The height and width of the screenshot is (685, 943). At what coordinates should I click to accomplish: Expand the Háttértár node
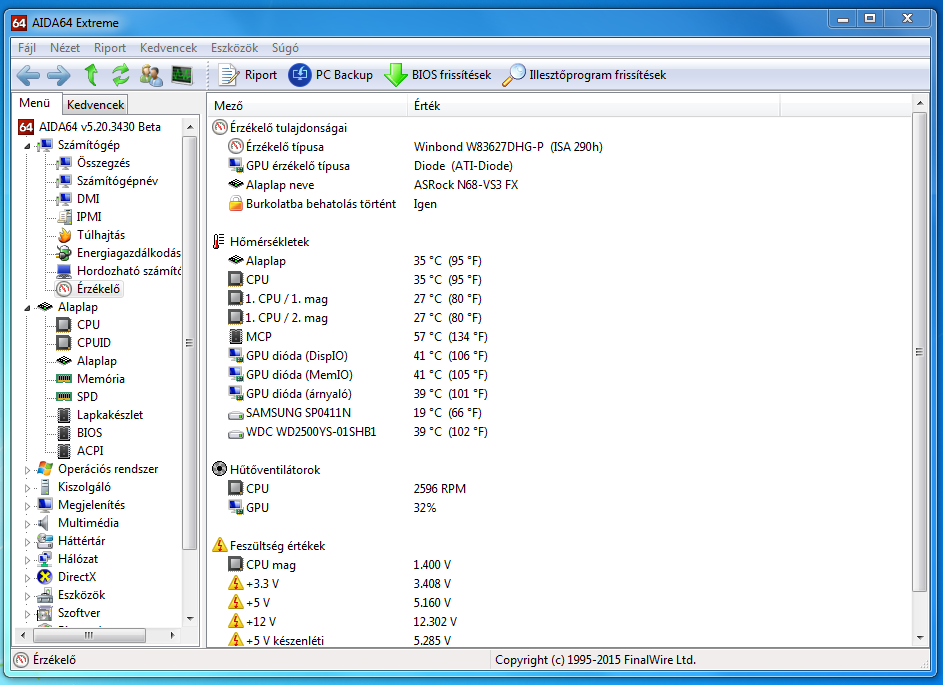27,542
